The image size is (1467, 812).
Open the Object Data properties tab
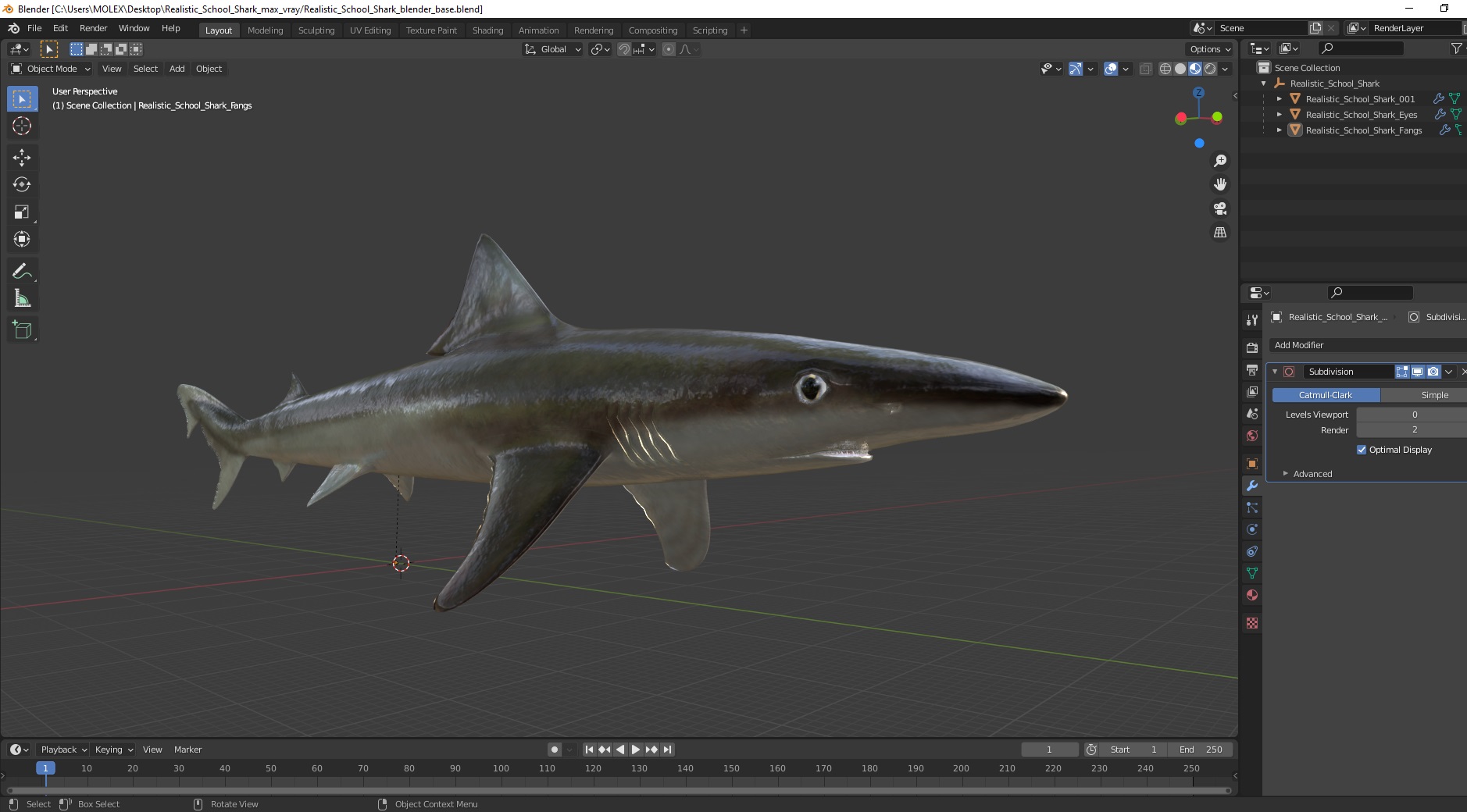tap(1252, 573)
